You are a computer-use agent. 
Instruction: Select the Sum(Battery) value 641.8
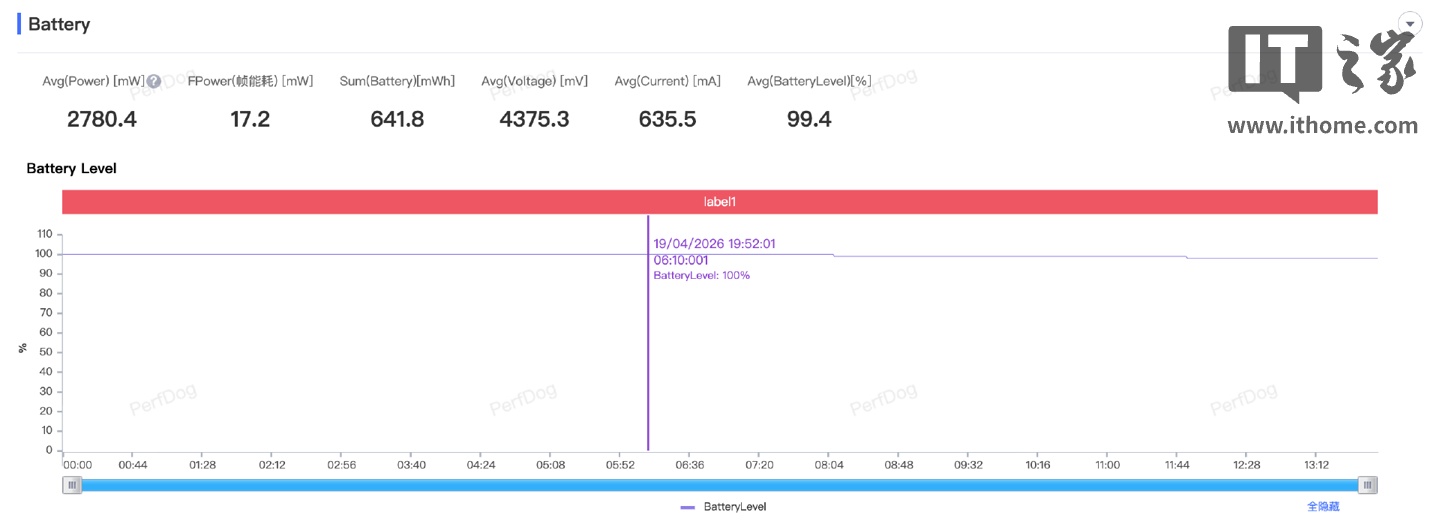pyautogui.click(x=397, y=120)
